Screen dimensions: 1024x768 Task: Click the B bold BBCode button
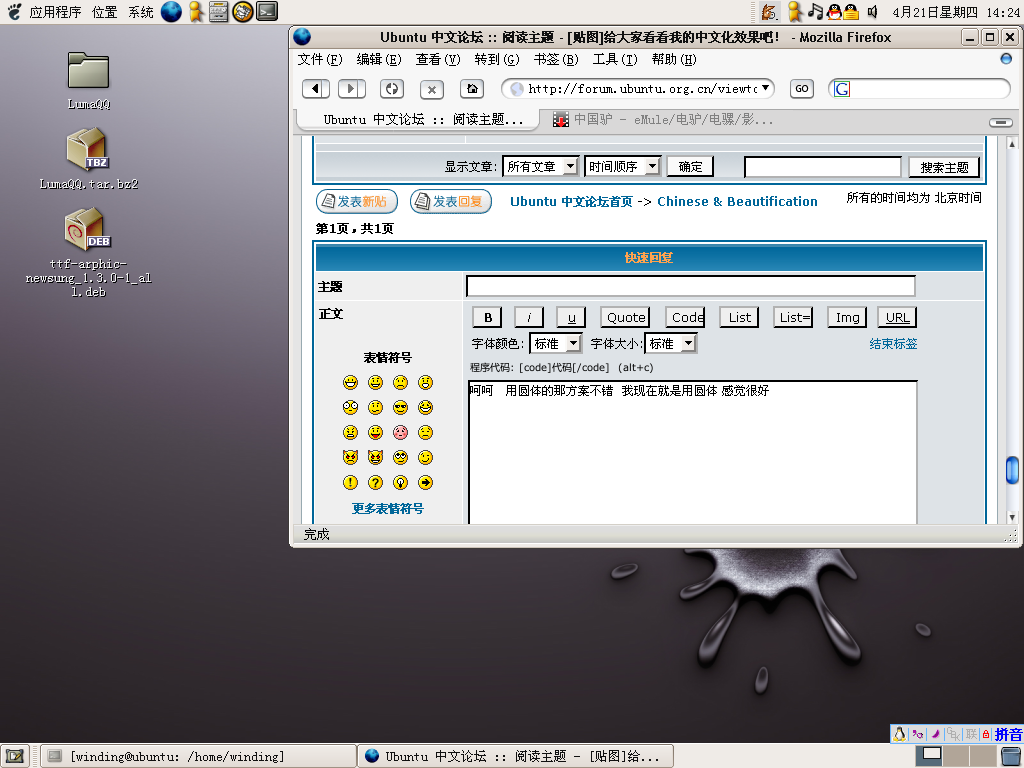point(487,317)
